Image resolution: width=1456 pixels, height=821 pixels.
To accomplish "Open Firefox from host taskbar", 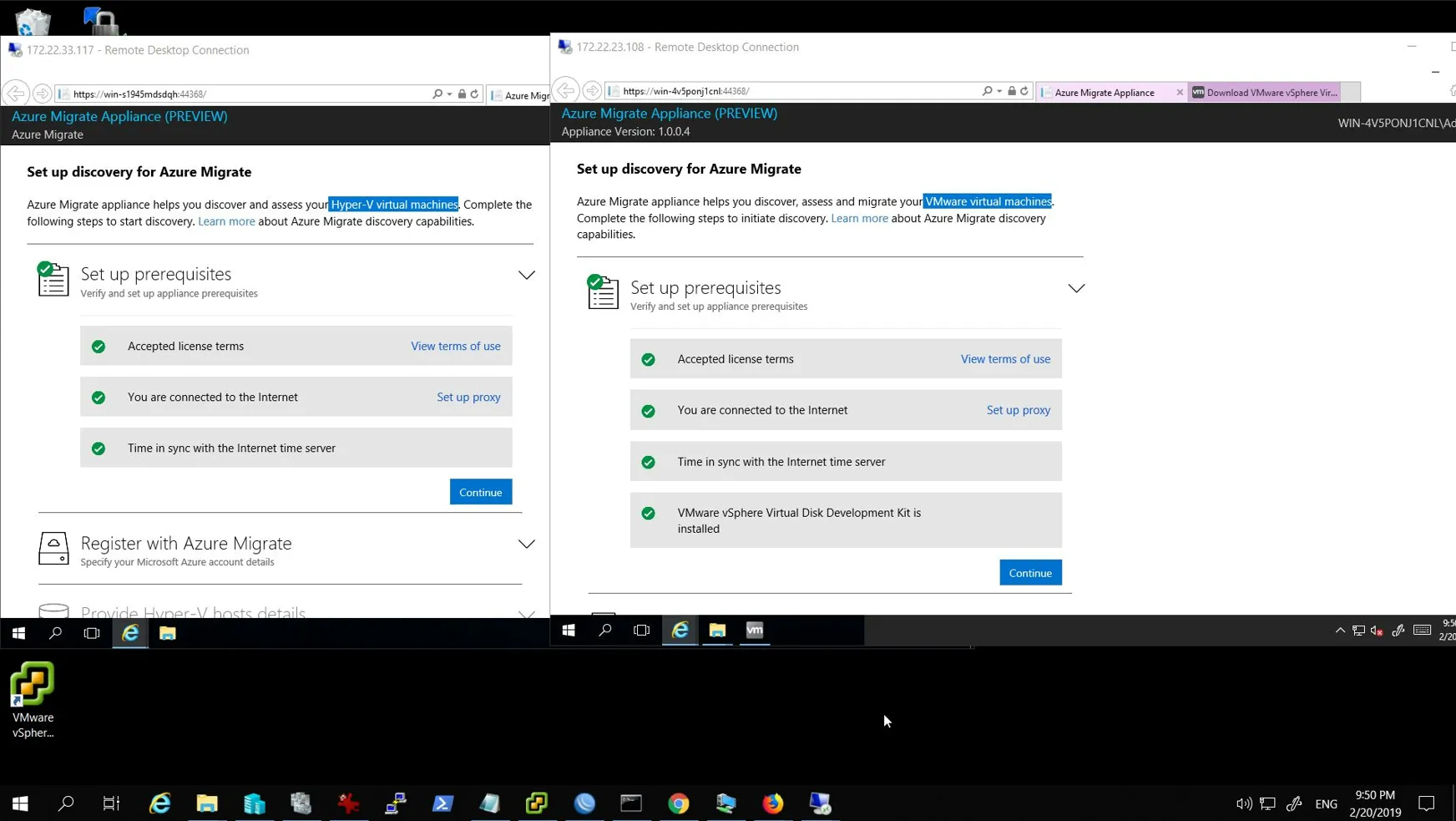I will [773, 803].
